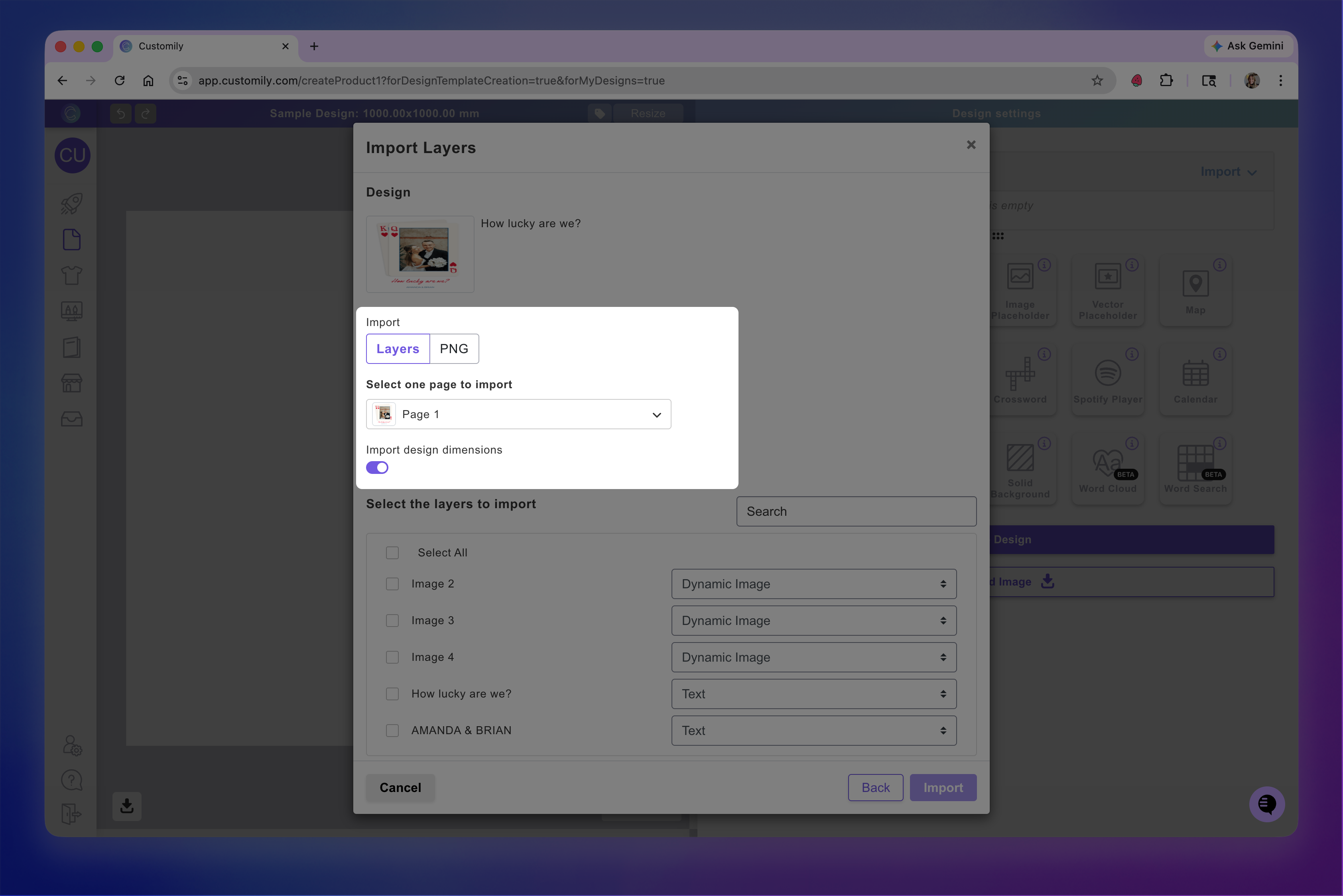Open the help question mark icon
Image resolution: width=1343 pixels, height=896 pixels.
click(x=71, y=780)
